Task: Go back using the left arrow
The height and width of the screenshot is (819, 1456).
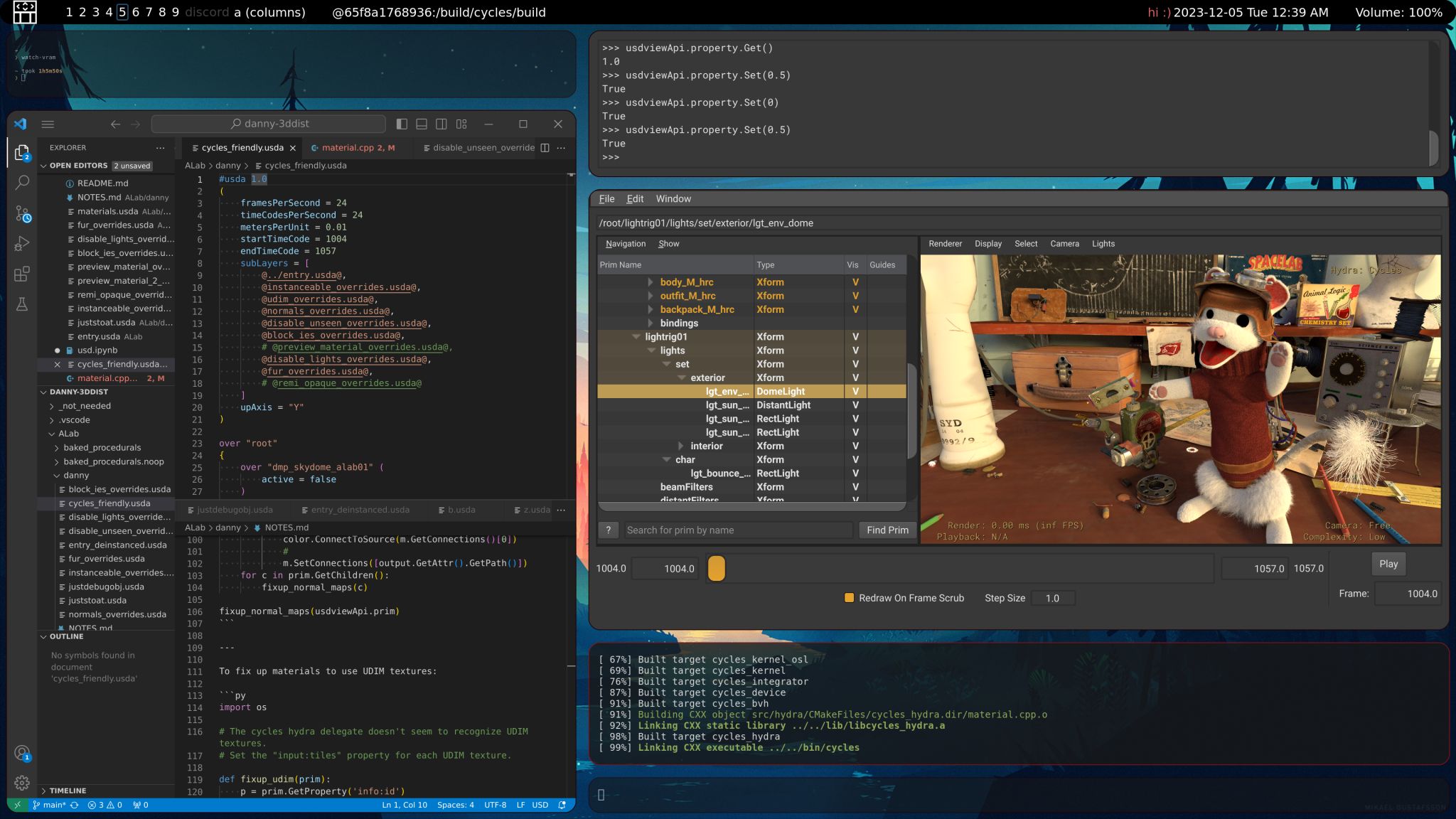Action: [115, 124]
